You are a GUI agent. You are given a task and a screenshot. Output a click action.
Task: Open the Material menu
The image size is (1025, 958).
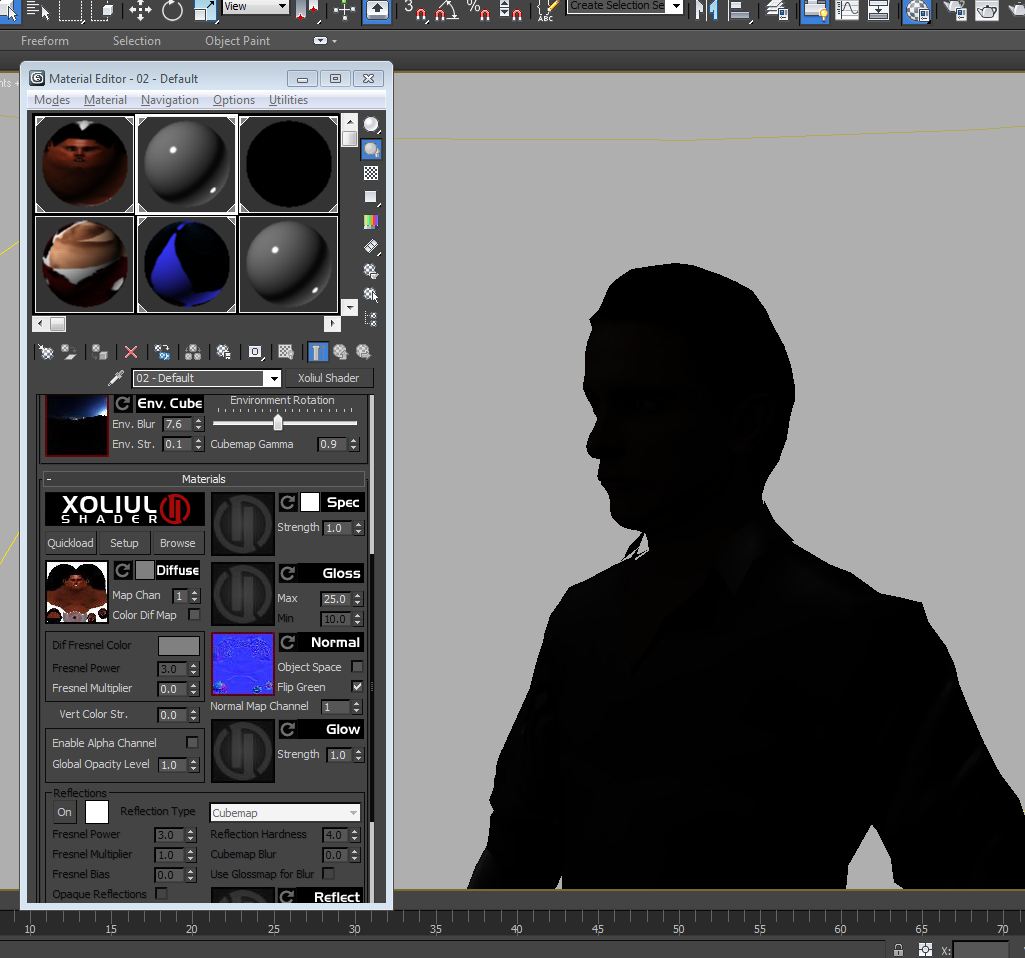coord(105,100)
